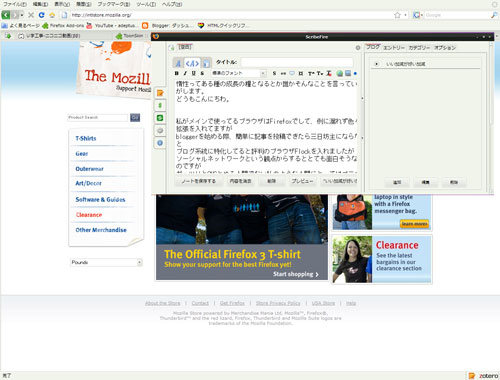This screenshot has width=500, height=380.
Task: Apply italic formatting in ScribeFire toolbar
Action: 185,73
